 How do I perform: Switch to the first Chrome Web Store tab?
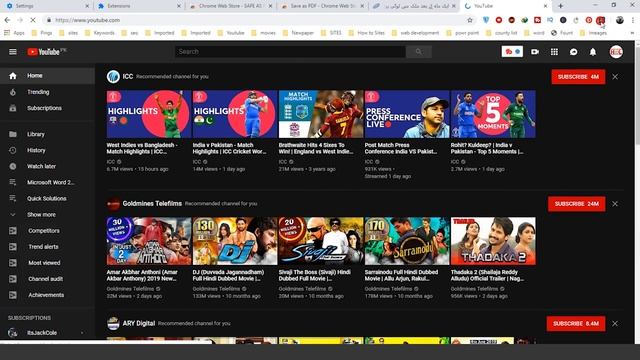pyautogui.click(x=231, y=6)
